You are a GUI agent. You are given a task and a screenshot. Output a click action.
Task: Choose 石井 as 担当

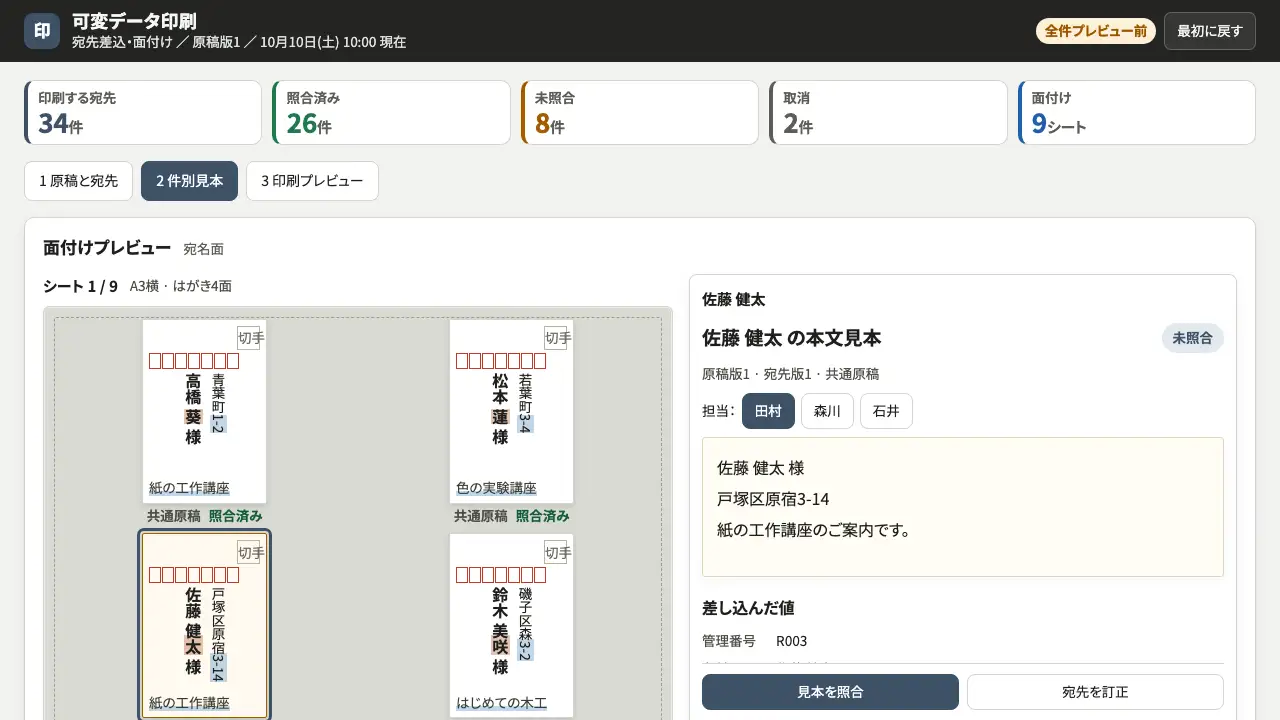click(x=886, y=411)
